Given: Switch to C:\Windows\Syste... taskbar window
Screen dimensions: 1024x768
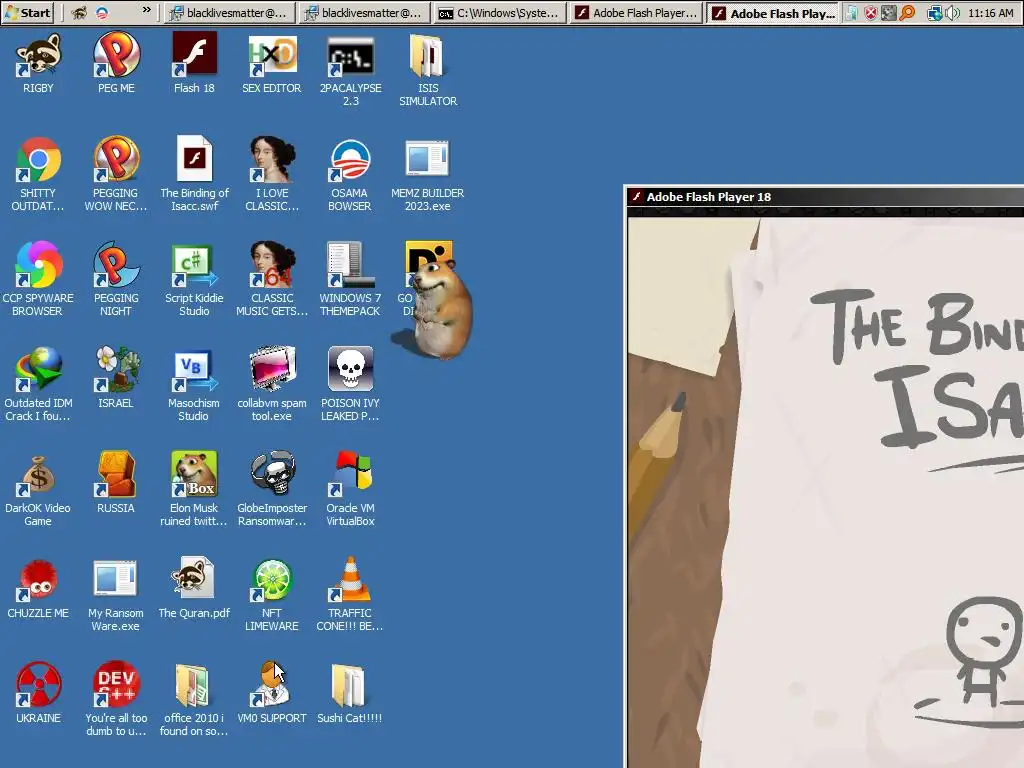Looking at the screenshot, I should (x=500, y=12).
